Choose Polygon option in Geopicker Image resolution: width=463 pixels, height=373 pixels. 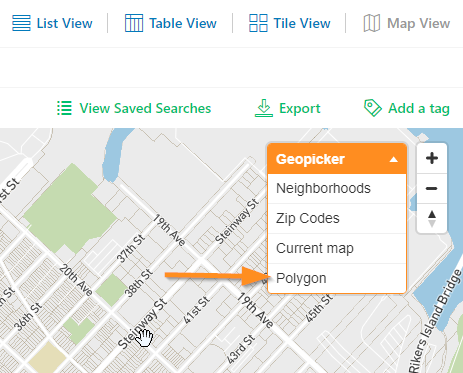[337, 278]
